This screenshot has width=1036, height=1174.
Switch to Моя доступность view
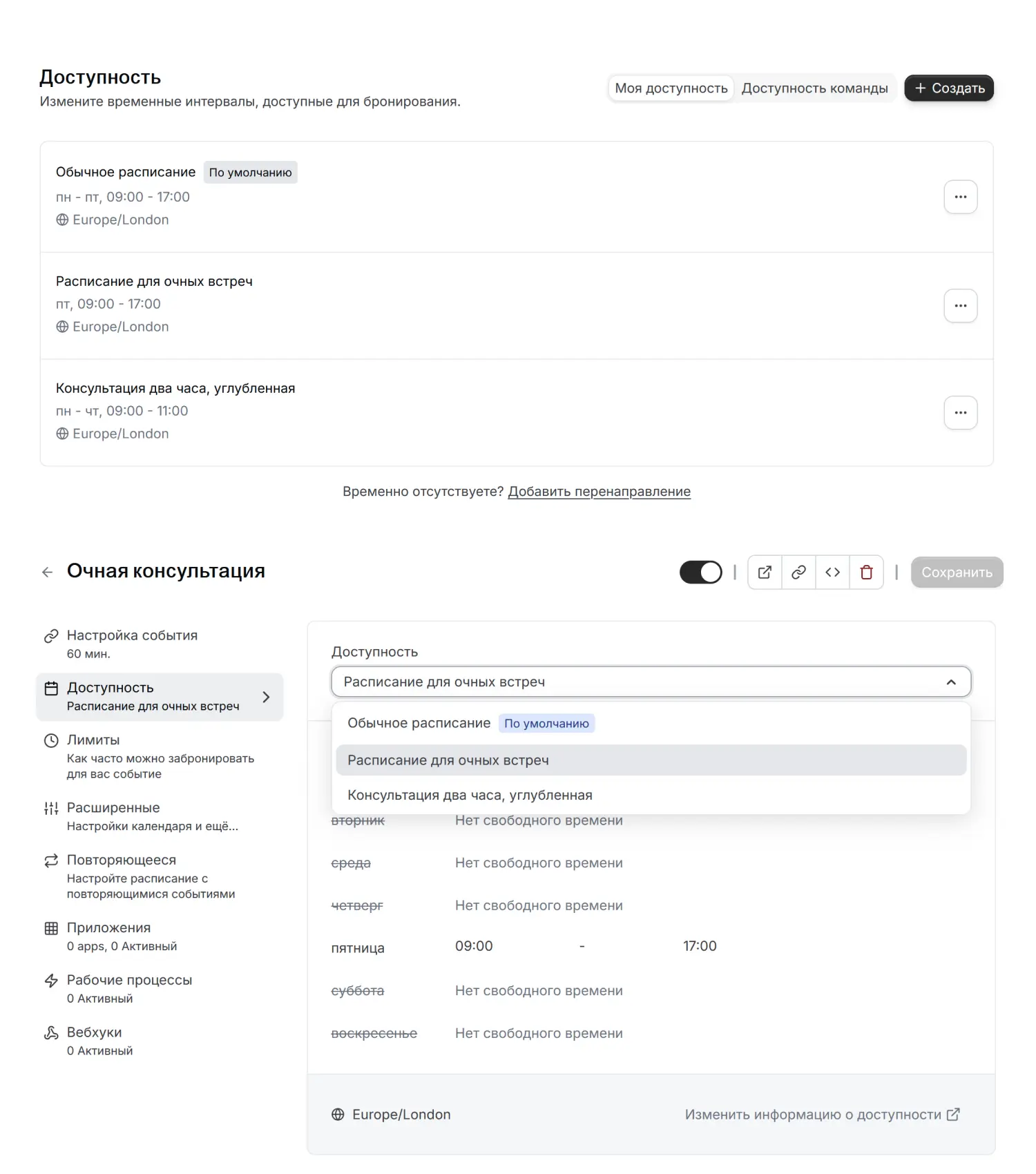671,88
